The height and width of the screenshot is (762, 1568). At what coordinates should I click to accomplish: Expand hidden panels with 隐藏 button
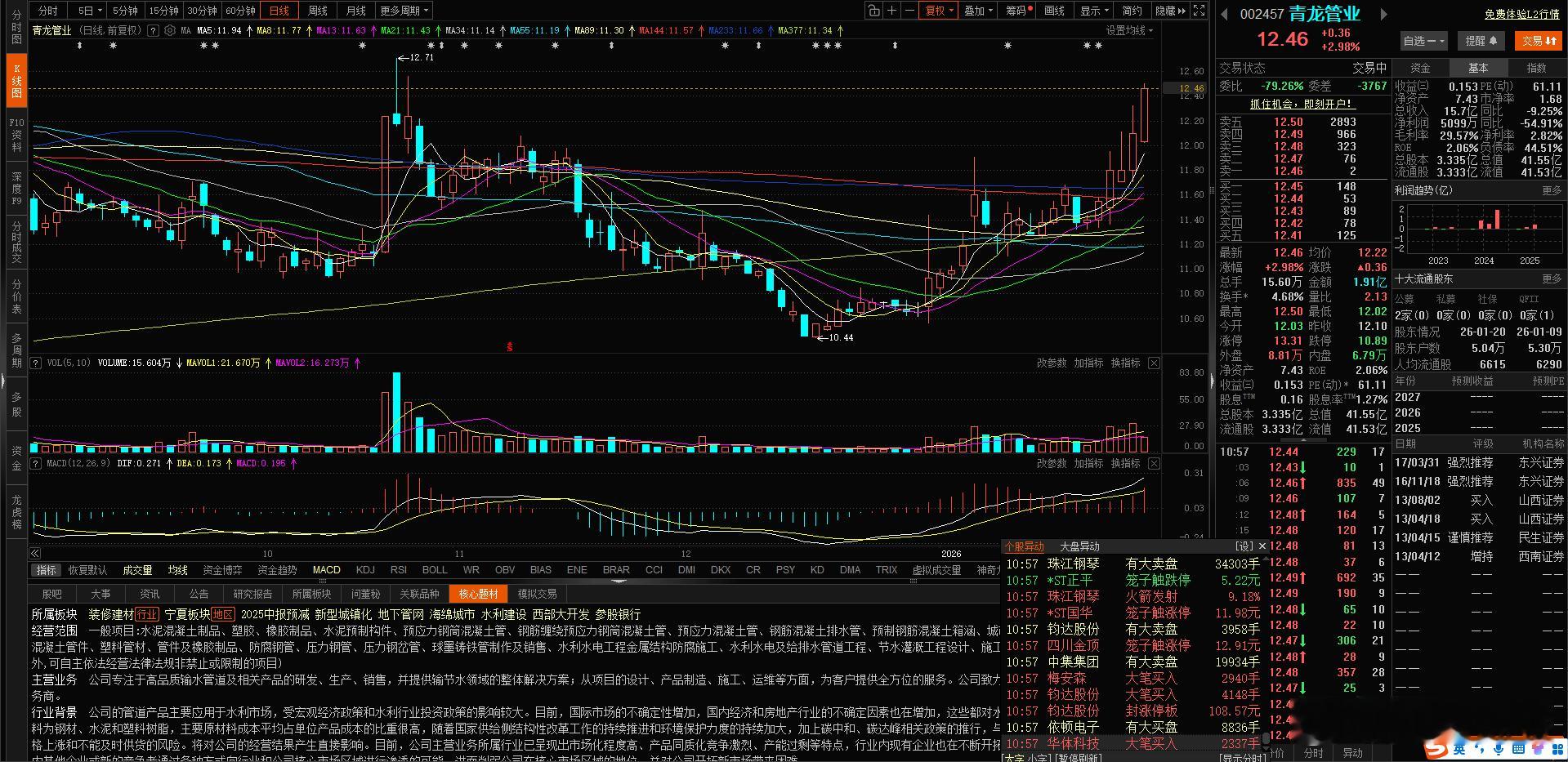coord(1170,11)
